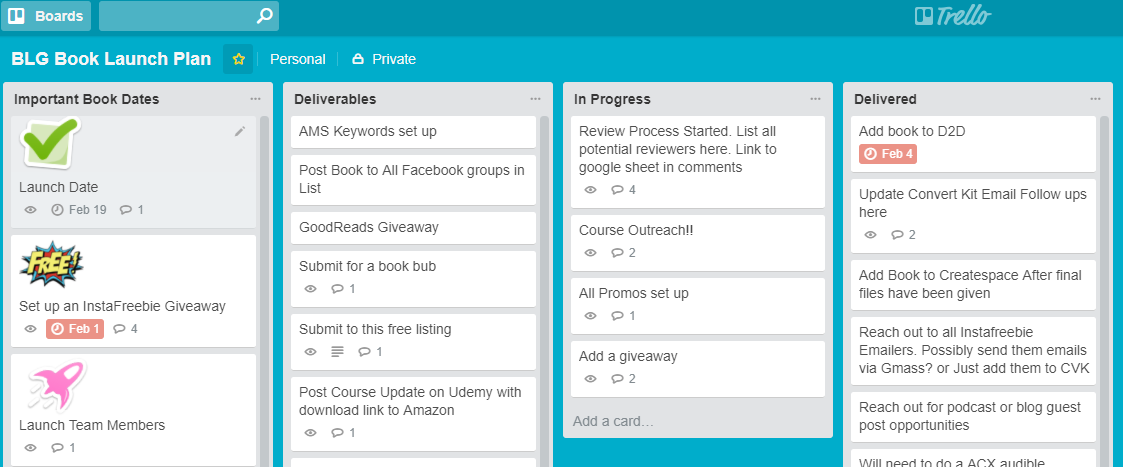Click Feb 19 due date on Launch Date

tap(79, 210)
